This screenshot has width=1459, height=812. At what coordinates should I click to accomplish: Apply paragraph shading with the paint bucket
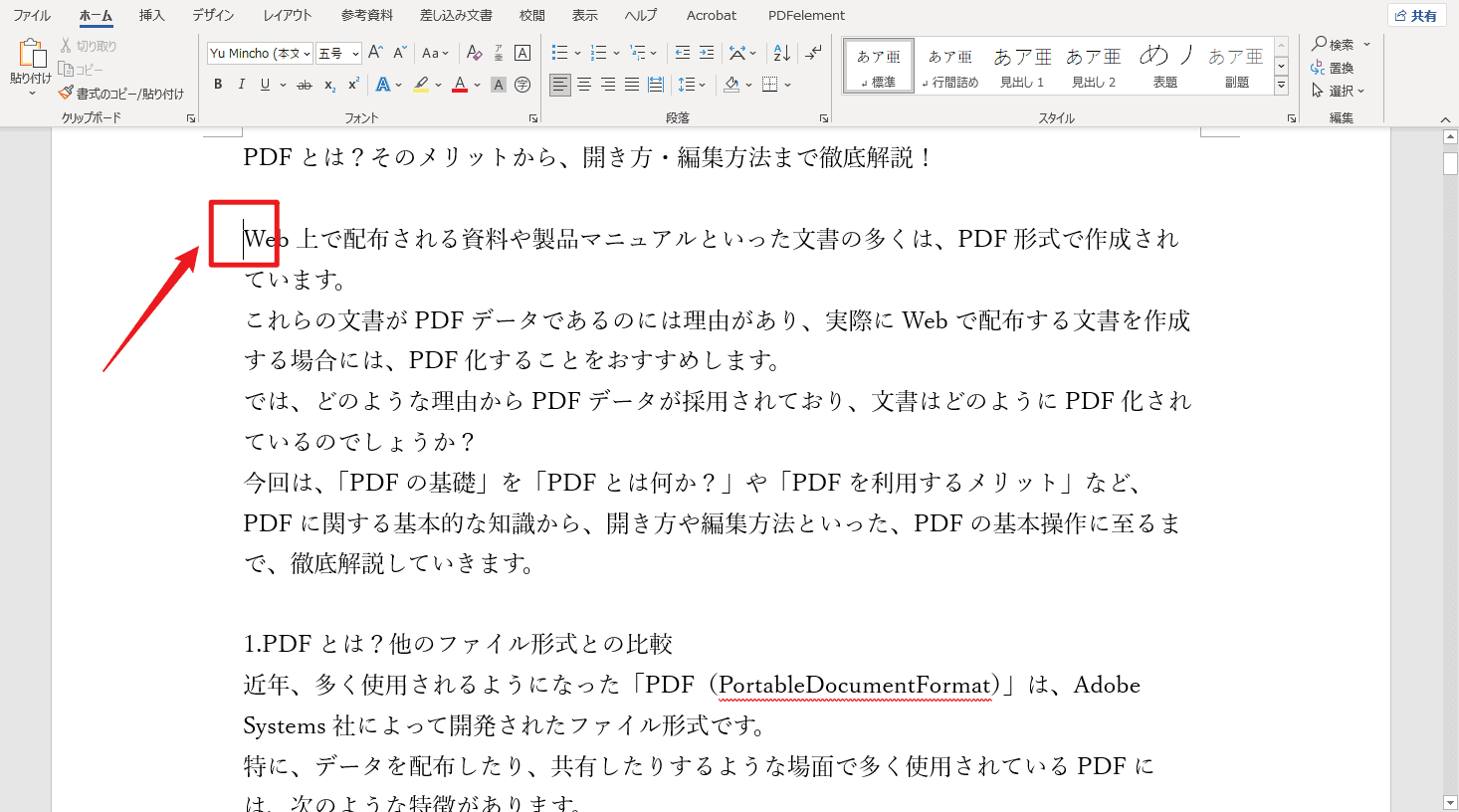[731, 85]
